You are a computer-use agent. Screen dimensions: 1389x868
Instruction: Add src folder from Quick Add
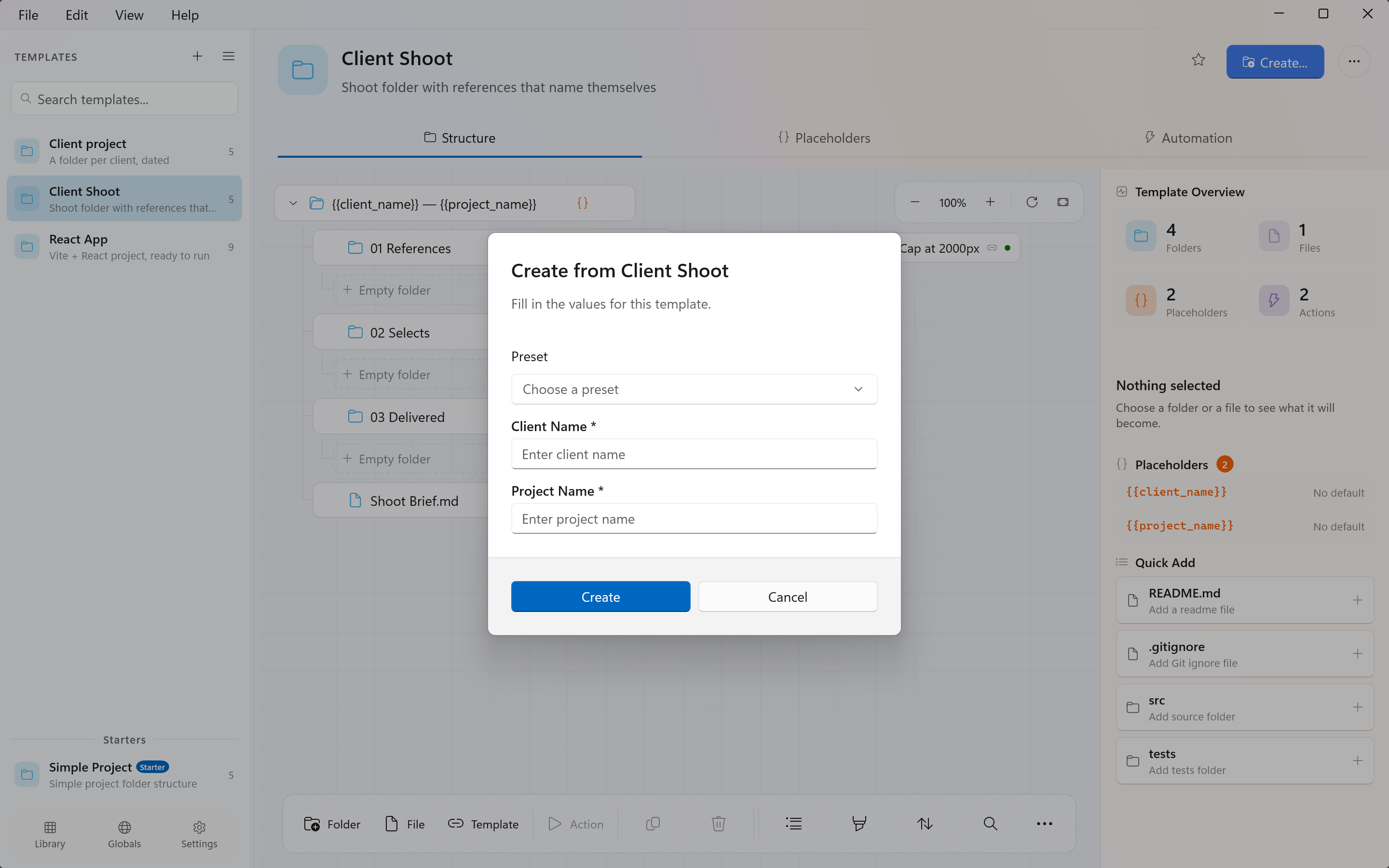(1244, 706)
